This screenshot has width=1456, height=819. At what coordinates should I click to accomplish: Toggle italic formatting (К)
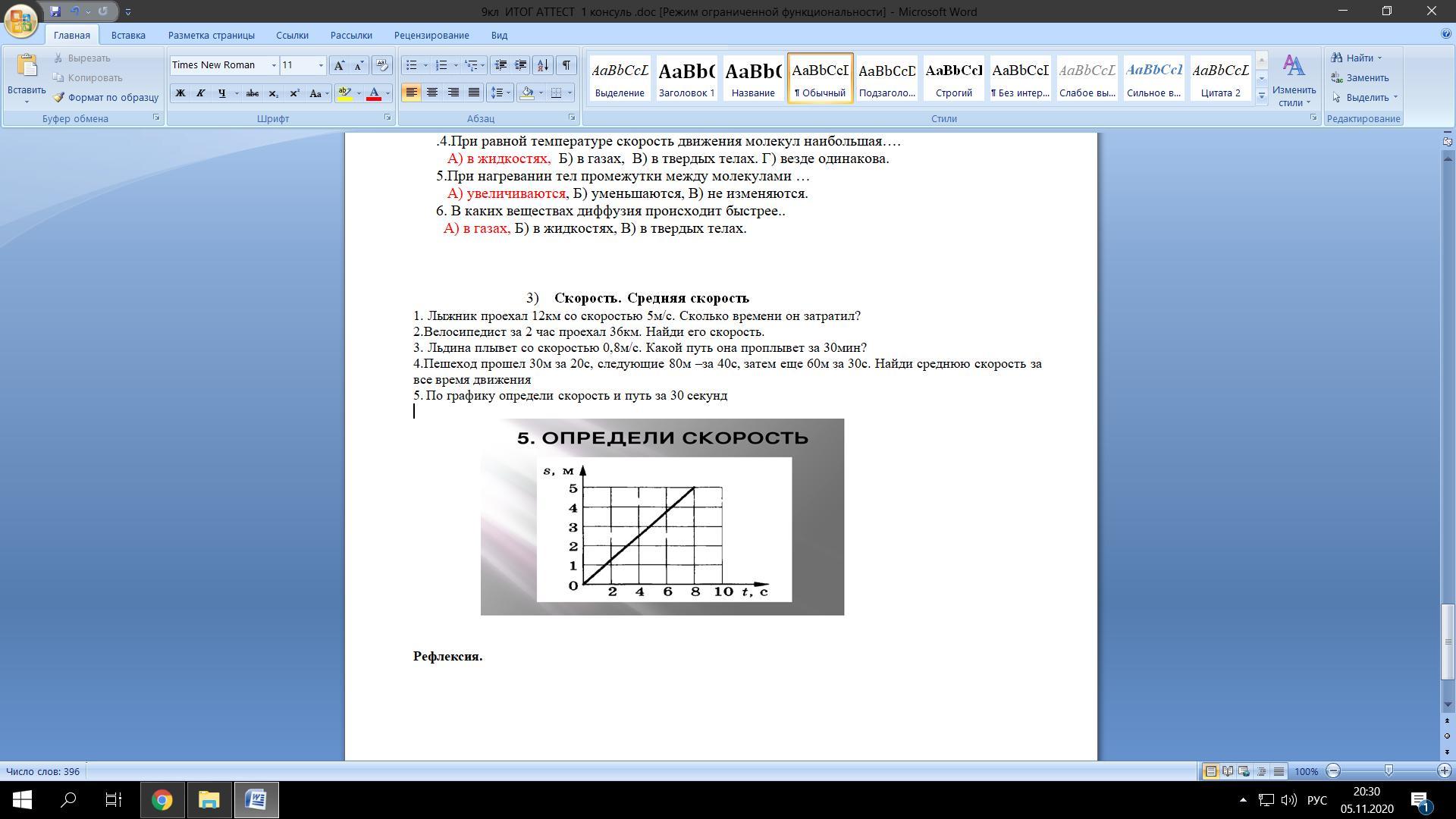[x=201, y=93]
